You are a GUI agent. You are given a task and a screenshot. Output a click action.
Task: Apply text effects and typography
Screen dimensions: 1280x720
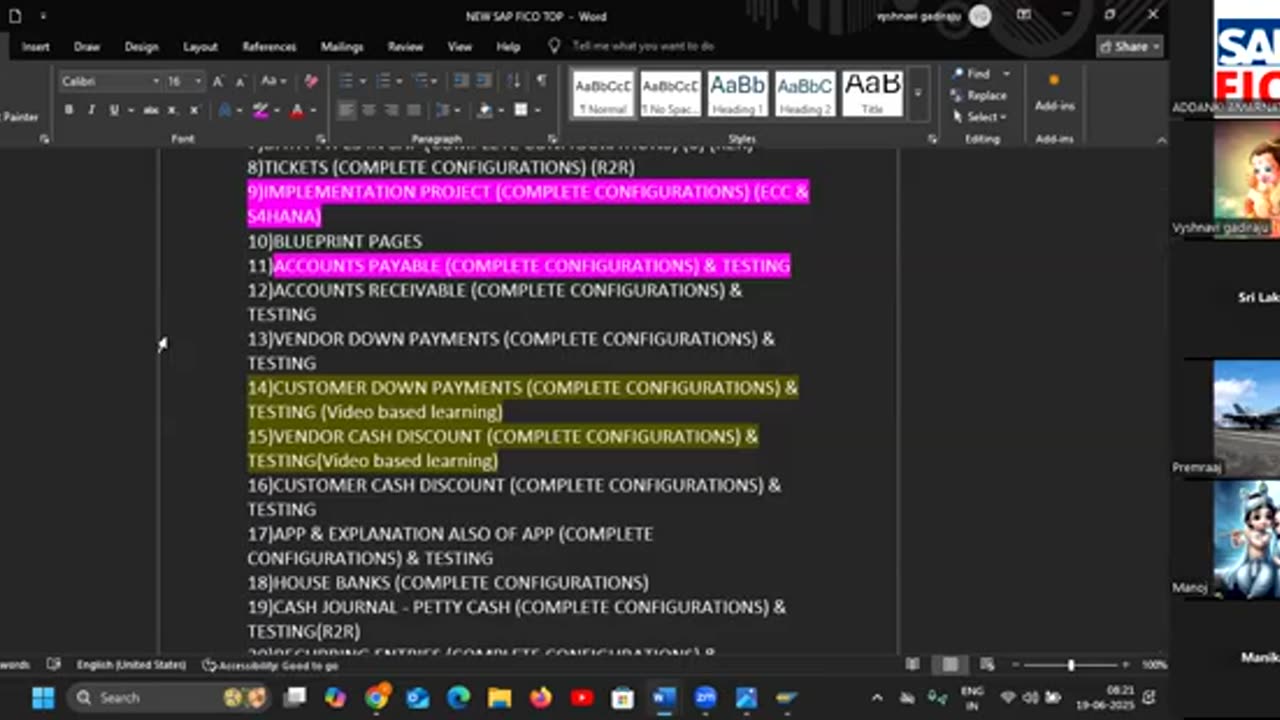coord(225,110)
